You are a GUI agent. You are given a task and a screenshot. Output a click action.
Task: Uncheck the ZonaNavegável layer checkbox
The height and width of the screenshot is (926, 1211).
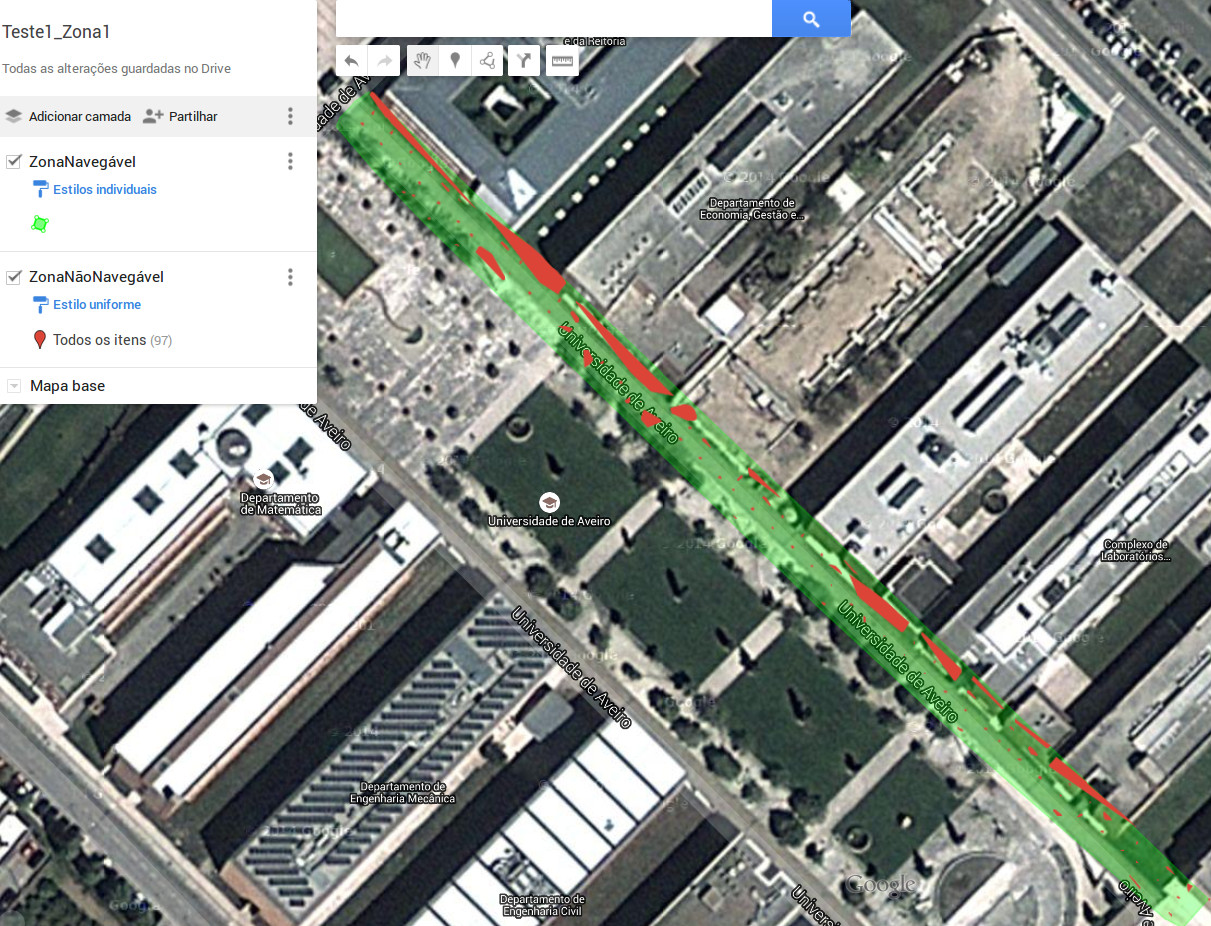[x=14, y=161]
